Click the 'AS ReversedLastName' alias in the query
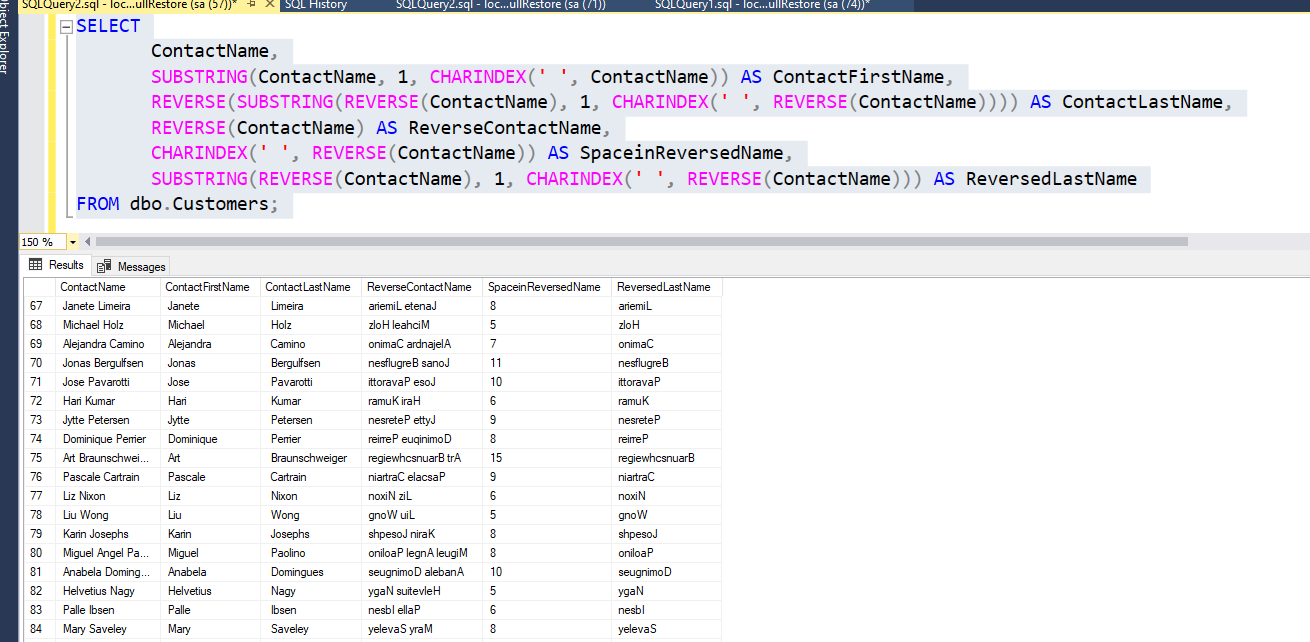 (1035, 179)
